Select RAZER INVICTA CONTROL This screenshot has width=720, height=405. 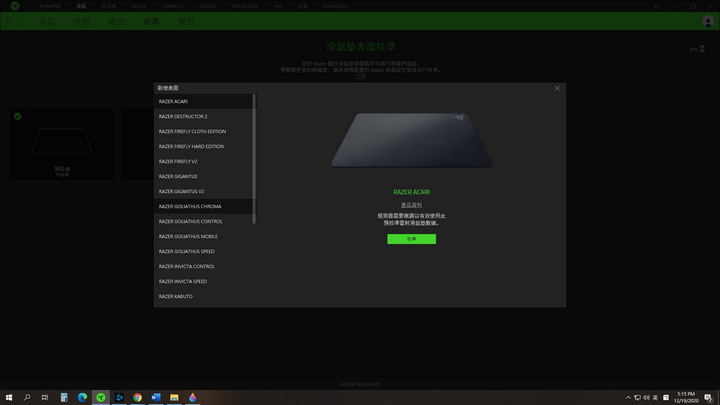203,266
